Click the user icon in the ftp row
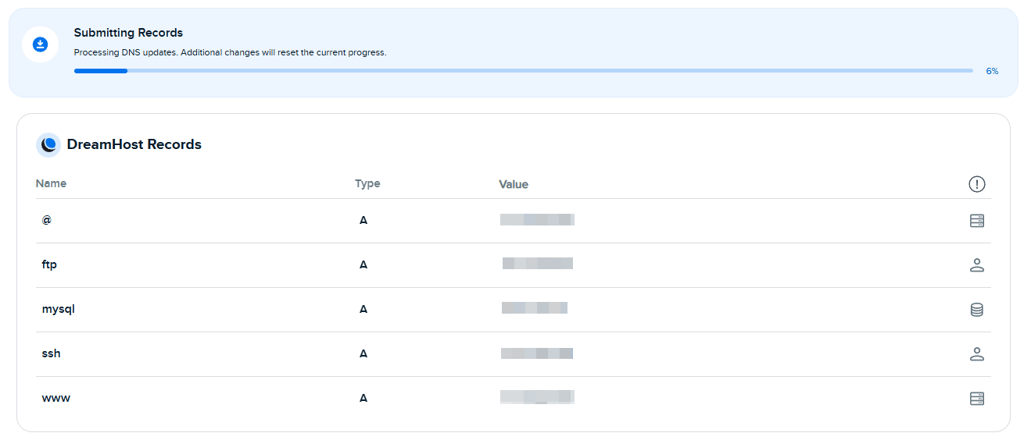This screenshot has width=1024, height=440. click(x=977, y=265)
